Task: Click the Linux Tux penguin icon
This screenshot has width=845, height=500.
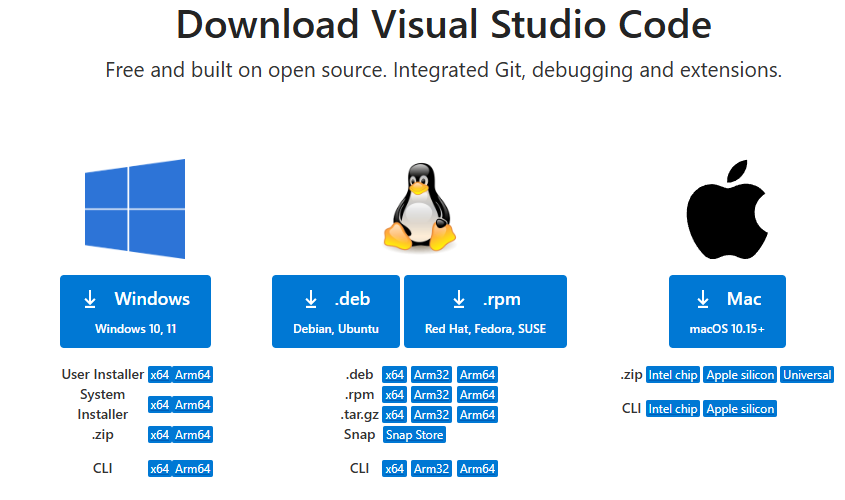Action: pyautogui.click(x=419, y=207)
